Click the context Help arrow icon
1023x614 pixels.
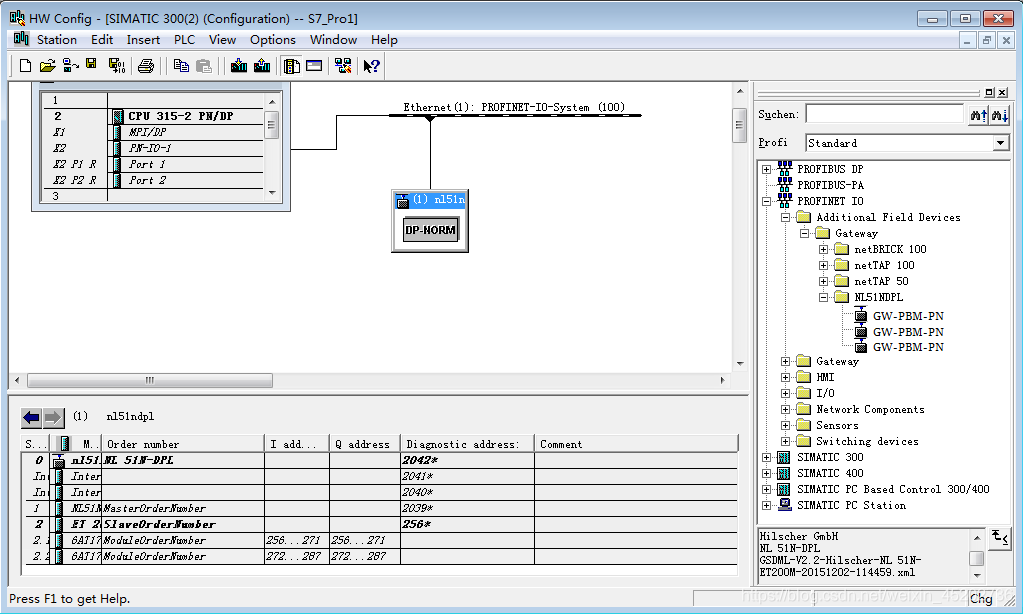point(371,66)
